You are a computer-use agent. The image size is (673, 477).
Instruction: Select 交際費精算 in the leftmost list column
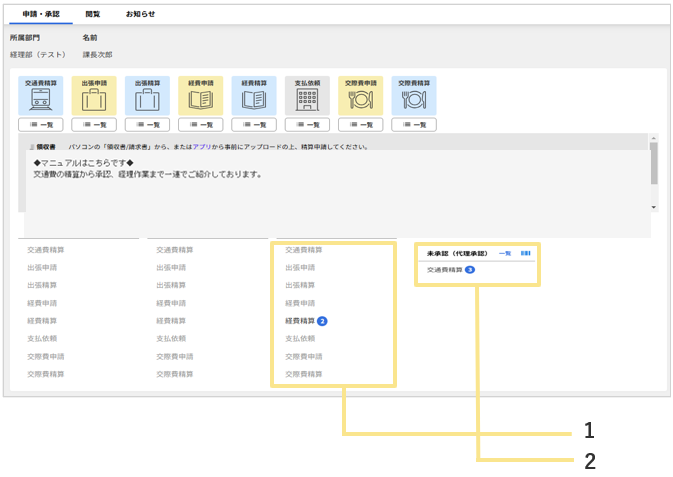[46, 374]
